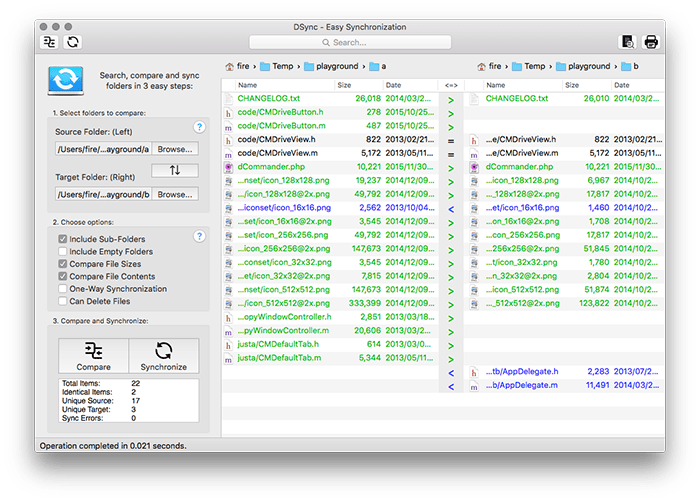Click the source folder path field

coord(104,149)
